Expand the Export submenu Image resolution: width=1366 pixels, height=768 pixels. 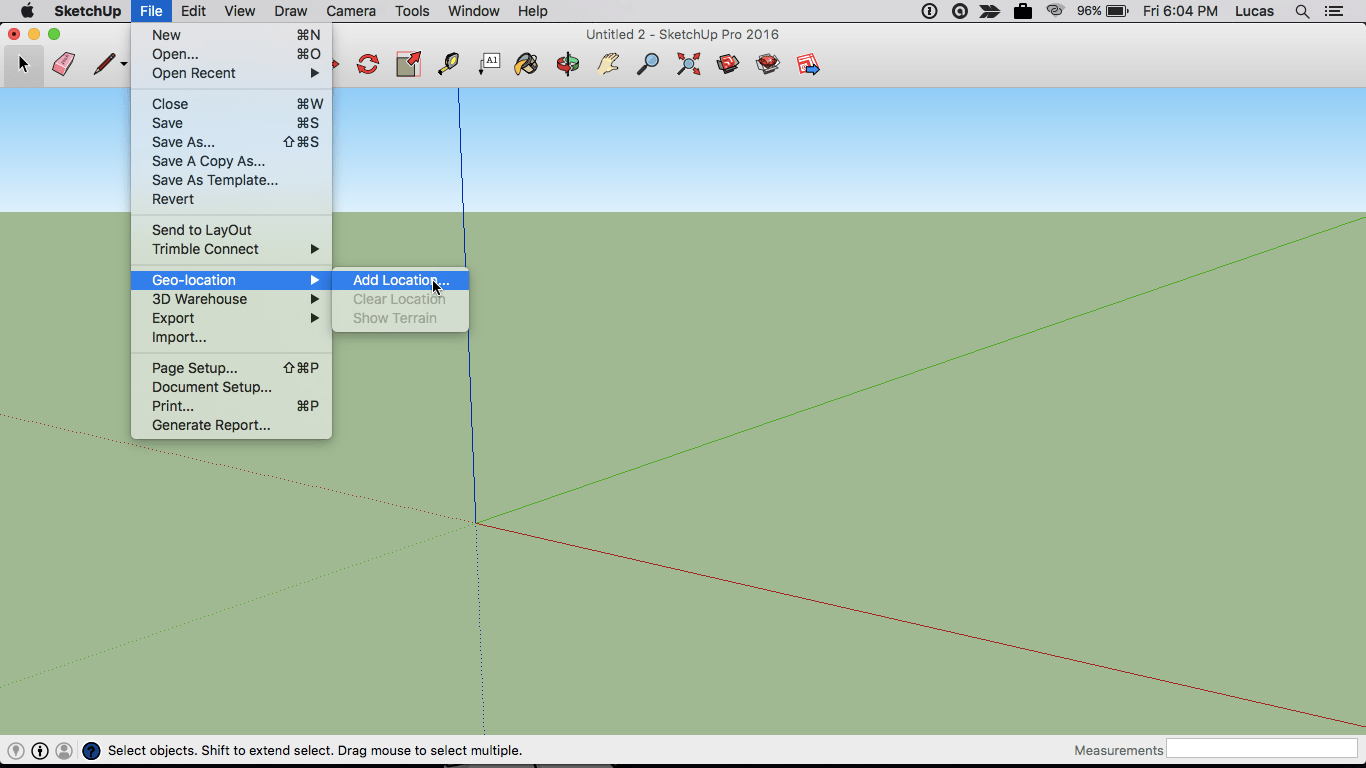(x=231, y=318)
